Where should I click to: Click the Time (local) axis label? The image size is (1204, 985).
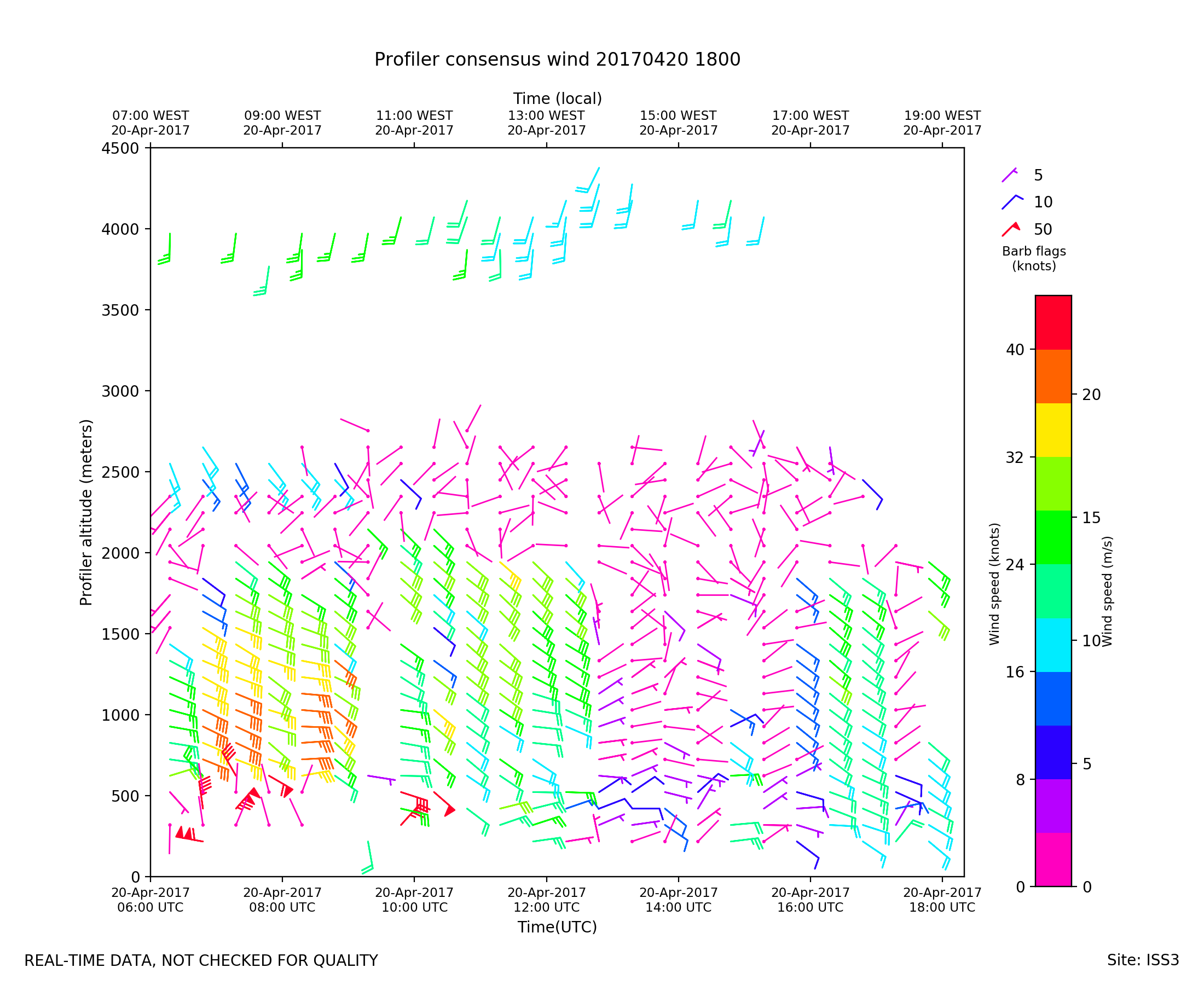point(557,99)
